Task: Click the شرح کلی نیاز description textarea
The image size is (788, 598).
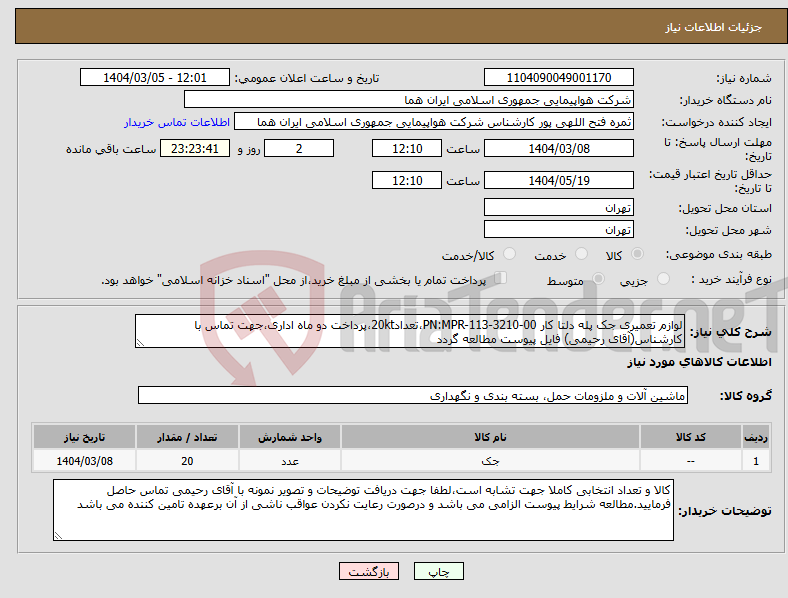Action: click(410, 331)
